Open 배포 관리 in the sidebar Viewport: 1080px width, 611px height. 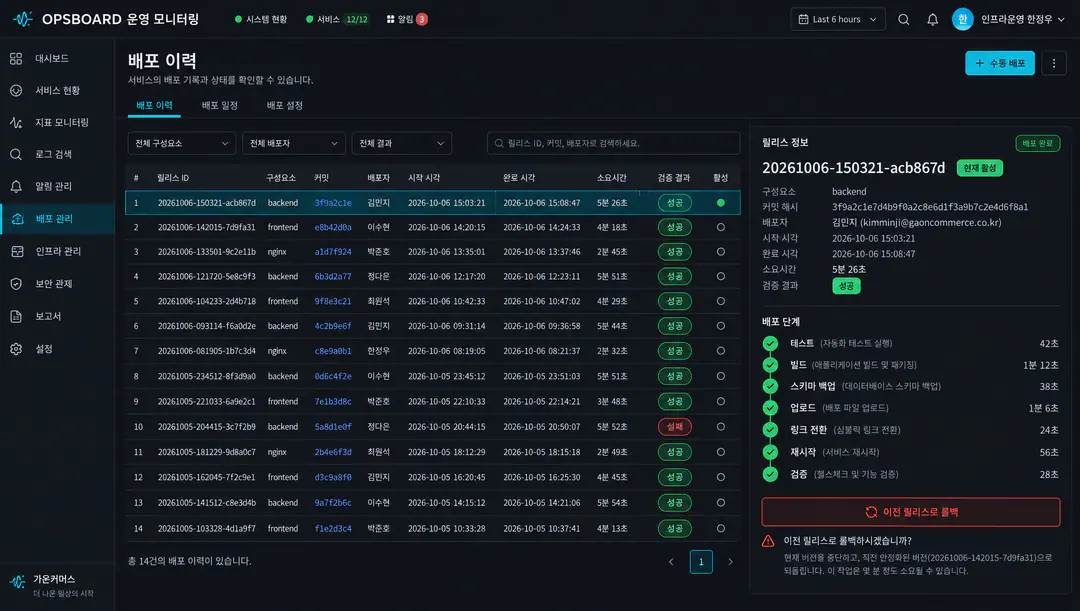[x=57, y=218]
